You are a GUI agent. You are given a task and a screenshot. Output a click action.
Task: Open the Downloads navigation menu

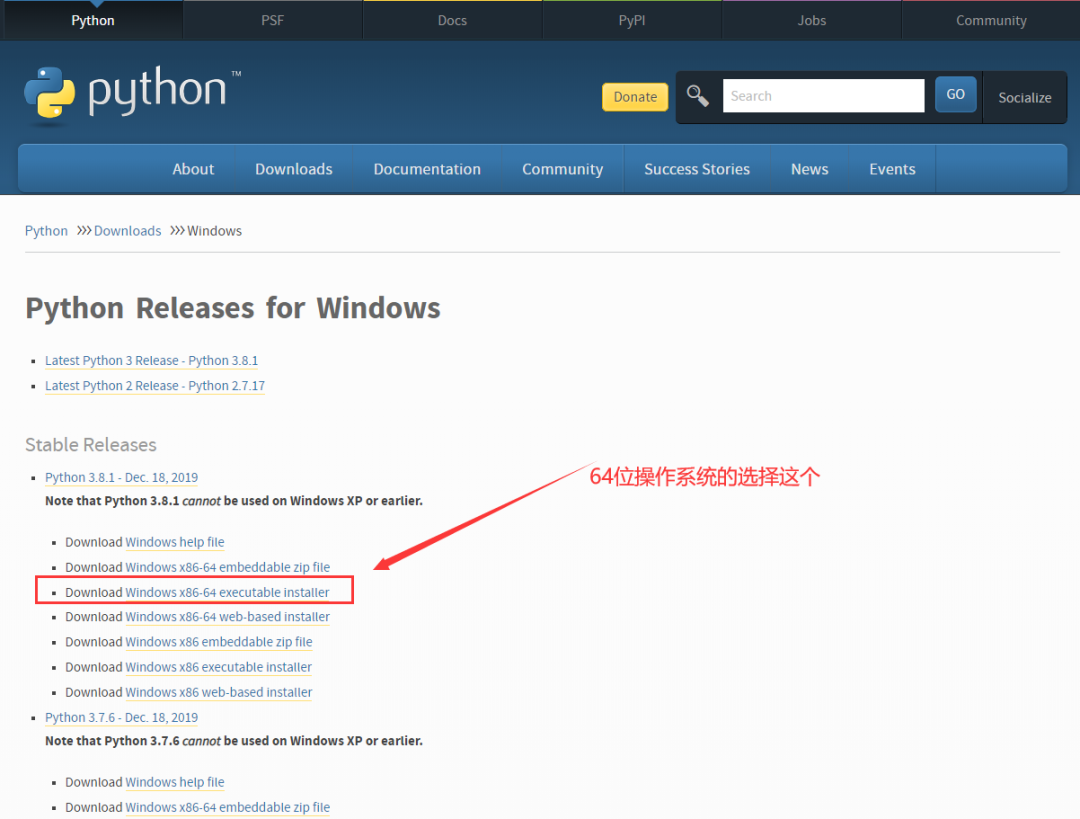click(293, 169)
